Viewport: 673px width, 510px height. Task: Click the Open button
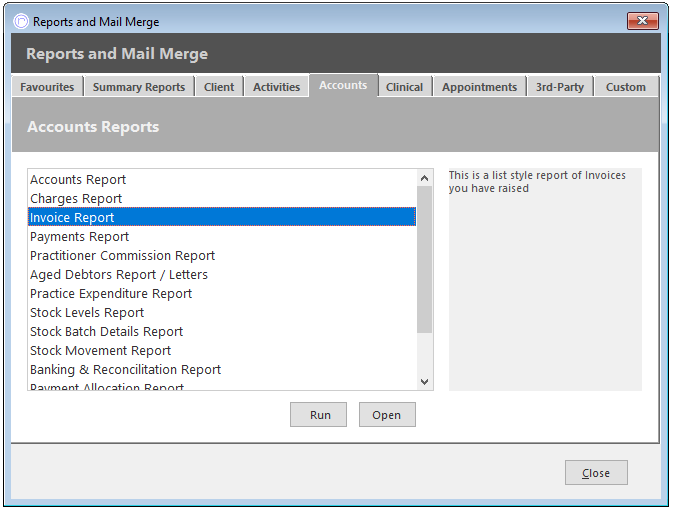point(387,415)
